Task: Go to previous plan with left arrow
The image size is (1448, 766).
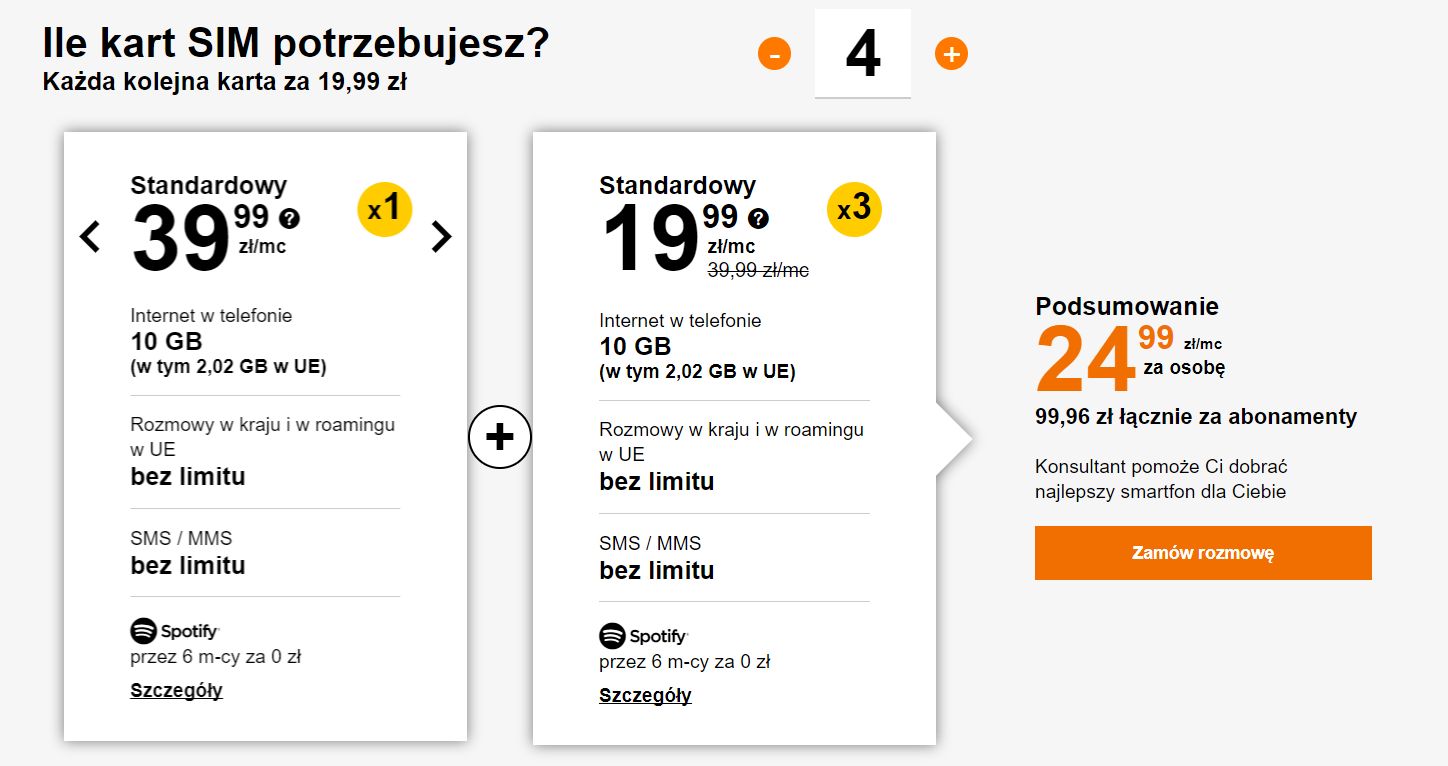Action: (x=90, y=236)
